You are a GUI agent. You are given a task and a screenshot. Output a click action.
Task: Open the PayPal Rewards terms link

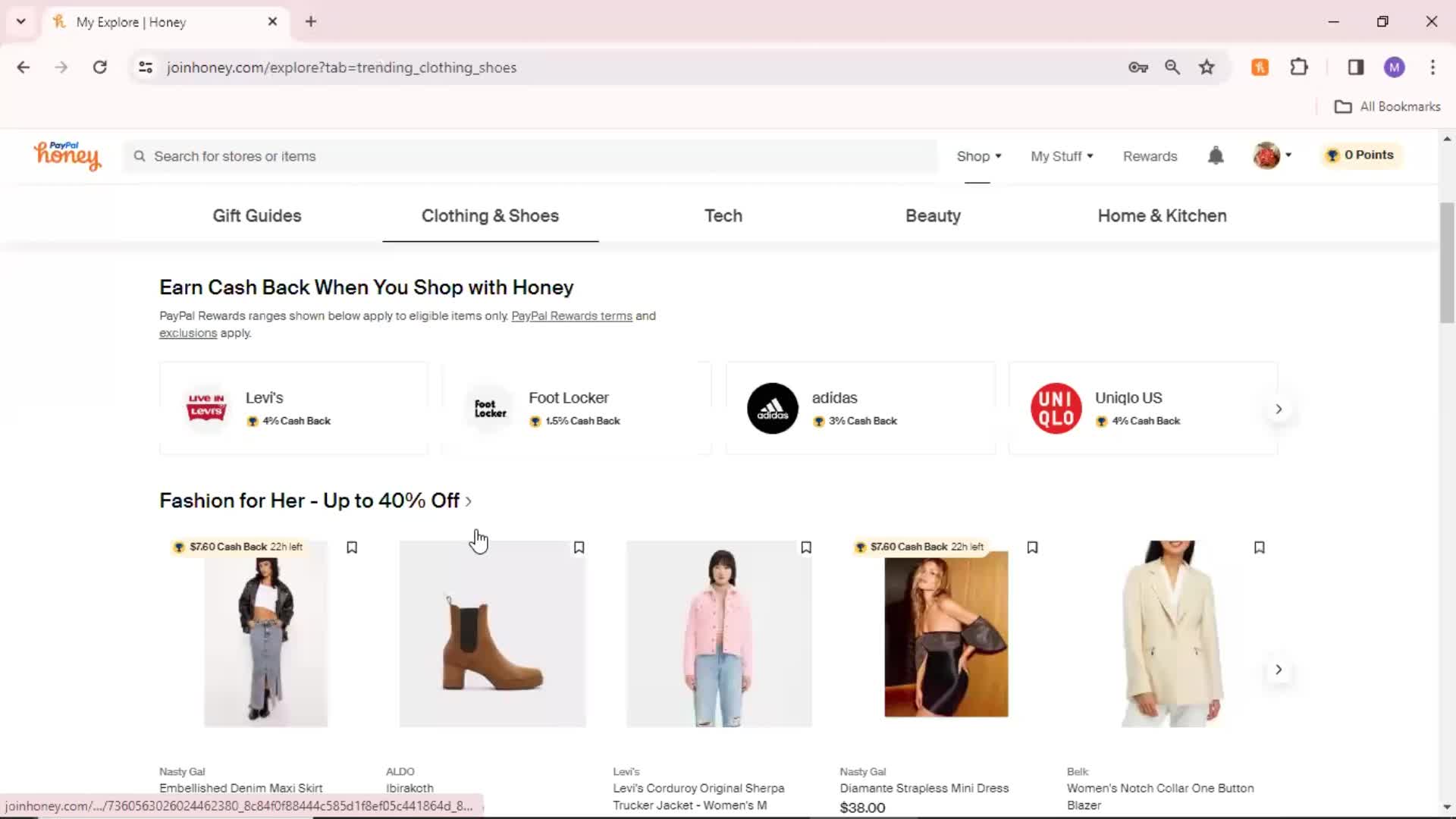tap(572, 315)
